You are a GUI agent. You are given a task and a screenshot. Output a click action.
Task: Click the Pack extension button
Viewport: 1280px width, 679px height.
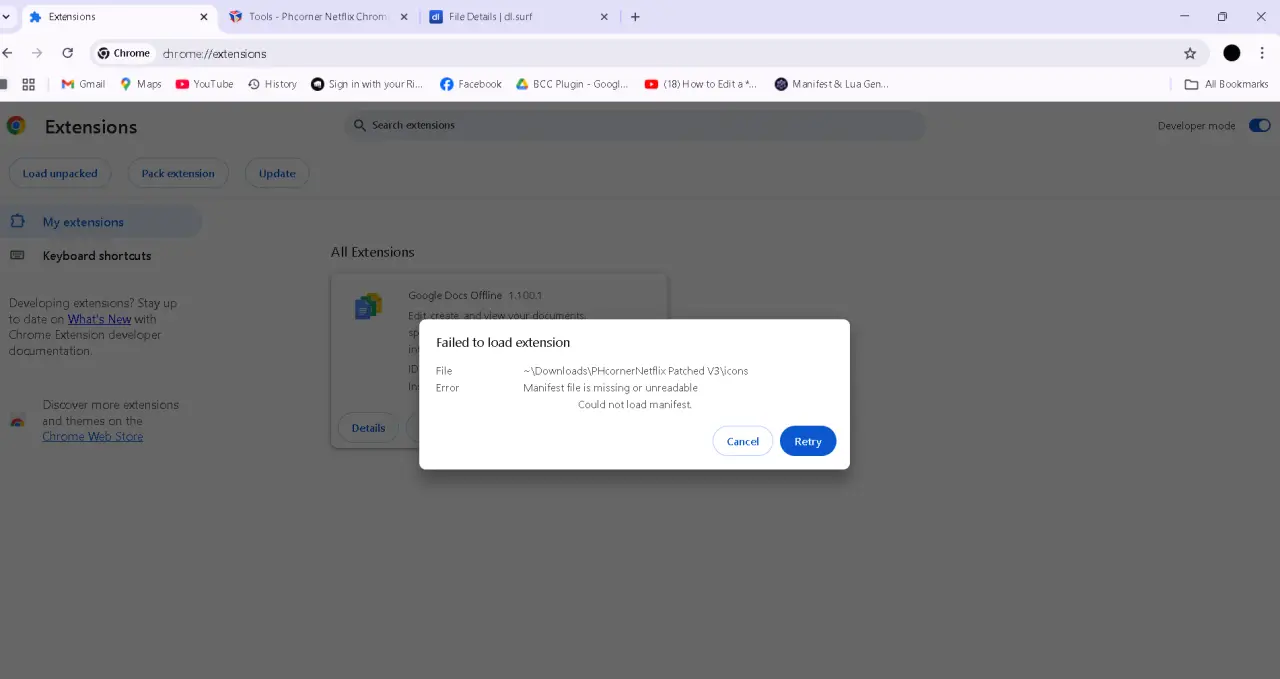(x=178, y=173)
